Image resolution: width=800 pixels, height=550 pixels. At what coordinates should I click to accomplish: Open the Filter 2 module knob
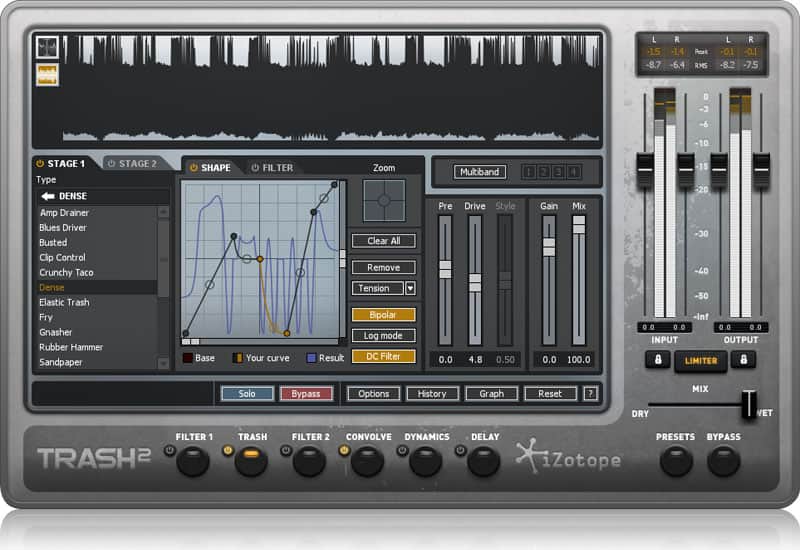(x=309, y=461)
